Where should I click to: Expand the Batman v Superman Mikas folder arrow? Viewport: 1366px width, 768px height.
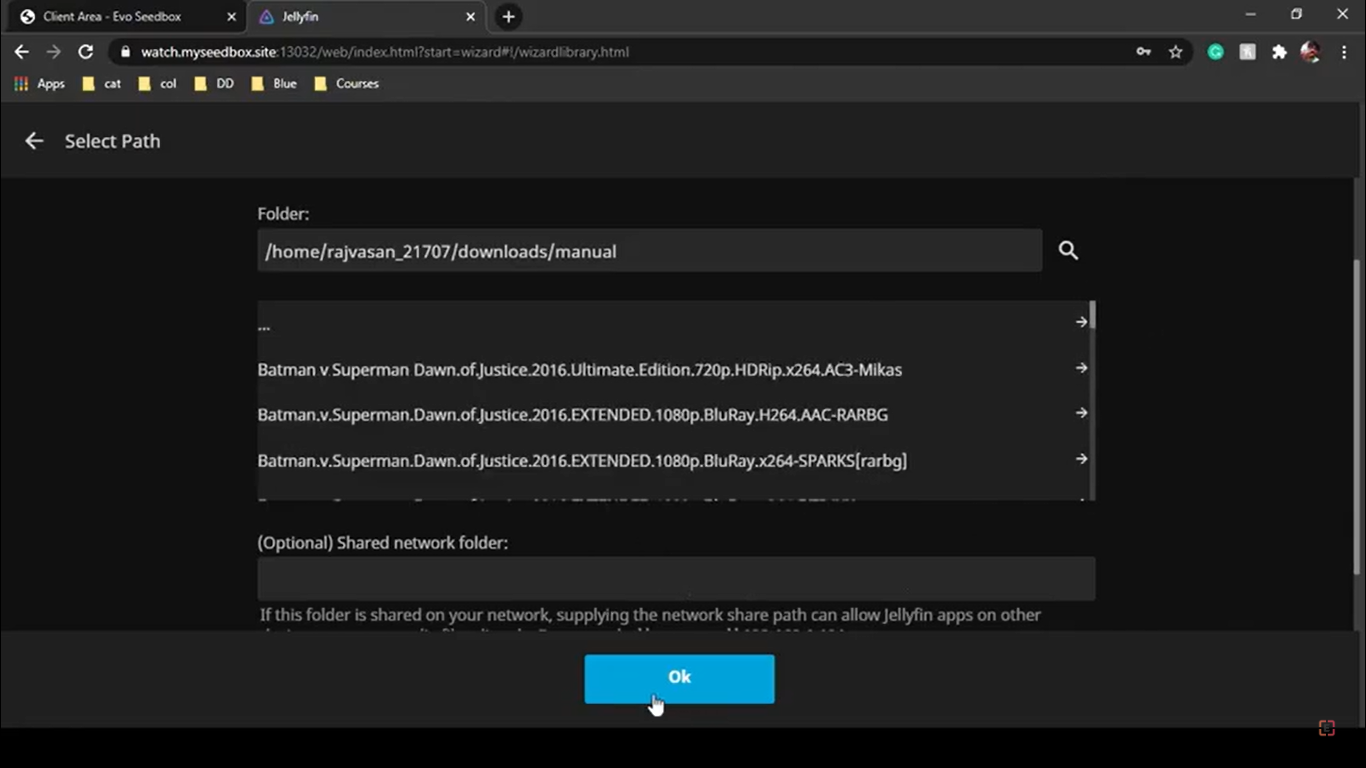(x=1081, y=368)
